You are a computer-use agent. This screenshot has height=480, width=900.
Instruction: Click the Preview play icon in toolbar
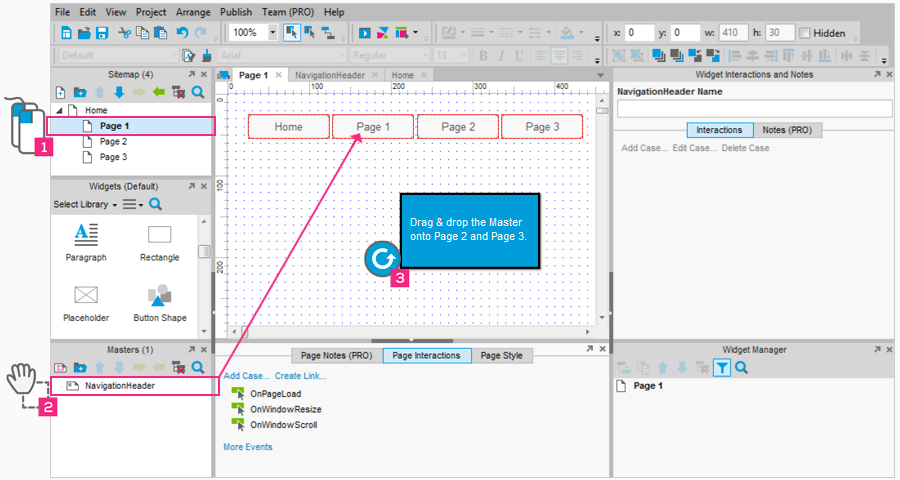pos(365,33)
